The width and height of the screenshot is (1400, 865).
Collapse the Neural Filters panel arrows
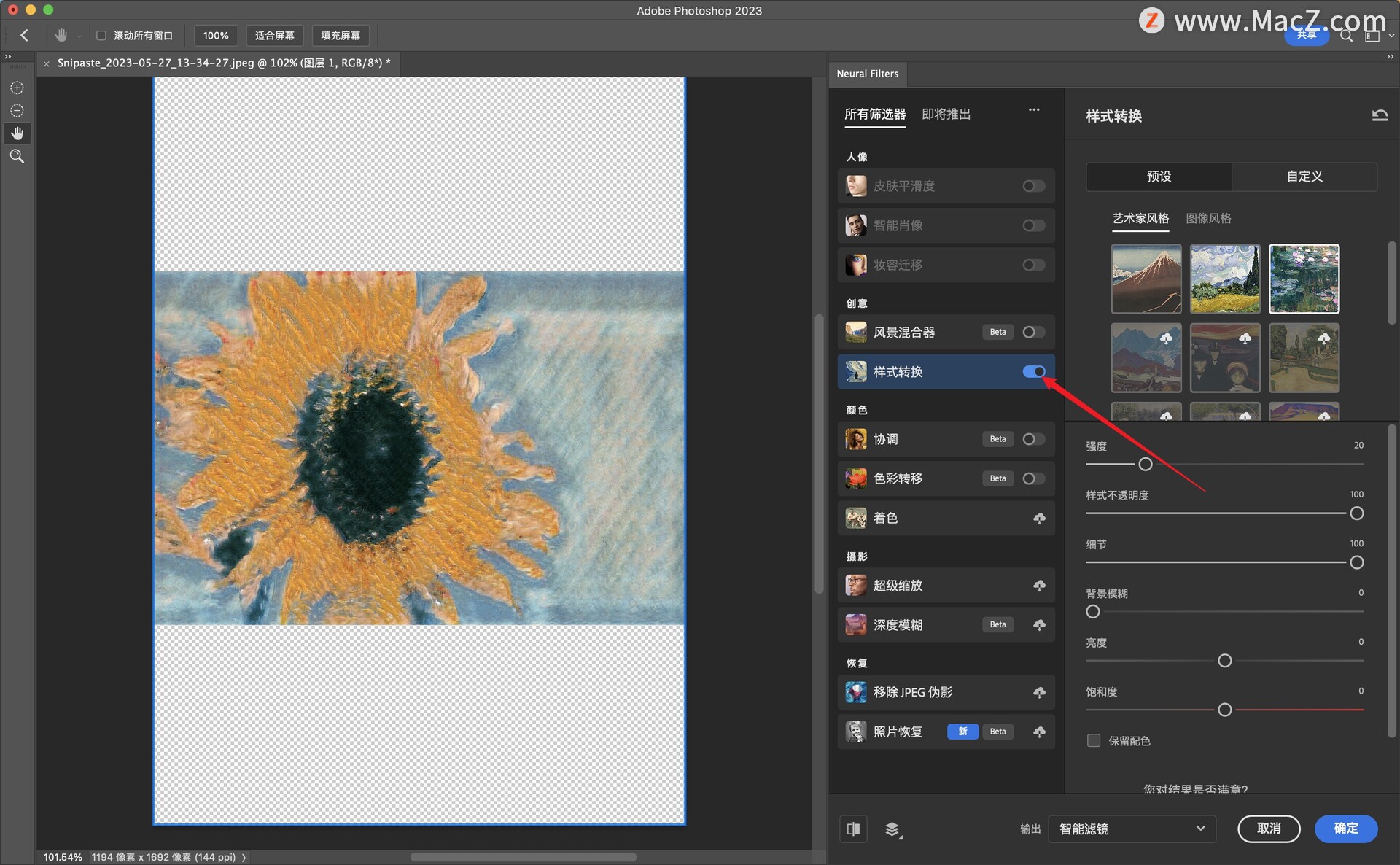[x=1390, y=56]
